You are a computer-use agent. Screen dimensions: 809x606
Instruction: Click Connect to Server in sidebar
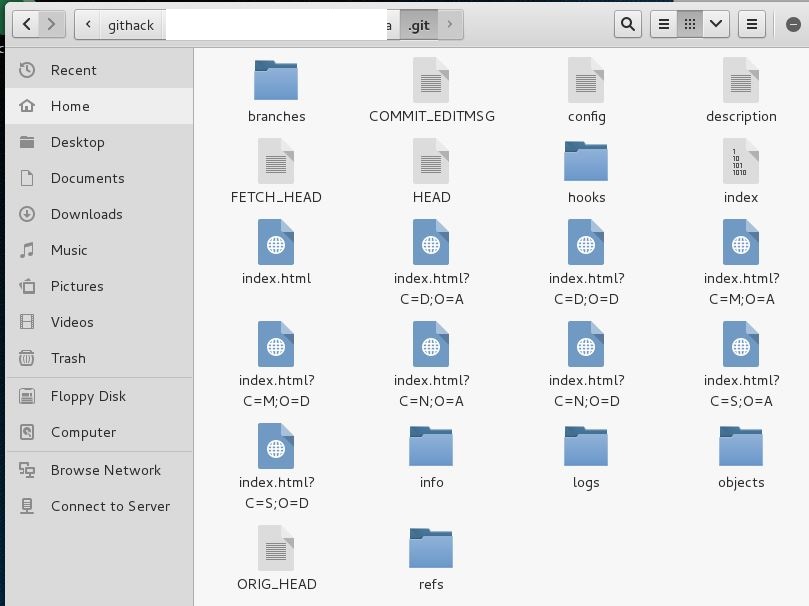110,506
